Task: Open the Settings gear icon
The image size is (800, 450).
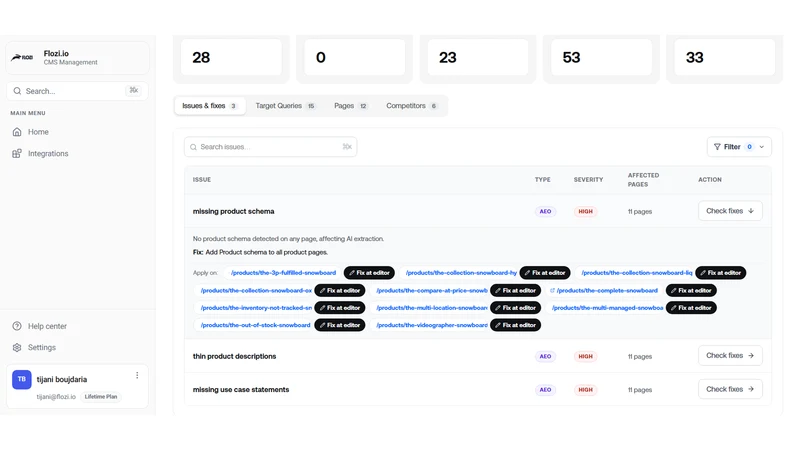Action: click(17, 347)
